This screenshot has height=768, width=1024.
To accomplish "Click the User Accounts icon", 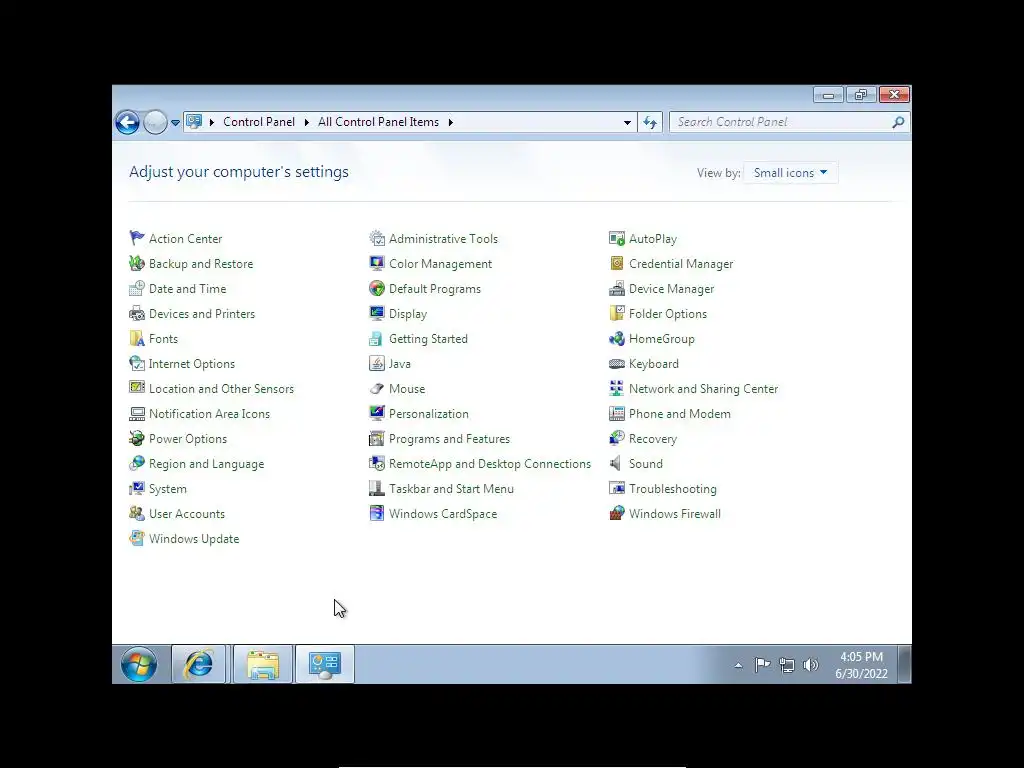I will [x=136, y=513].
